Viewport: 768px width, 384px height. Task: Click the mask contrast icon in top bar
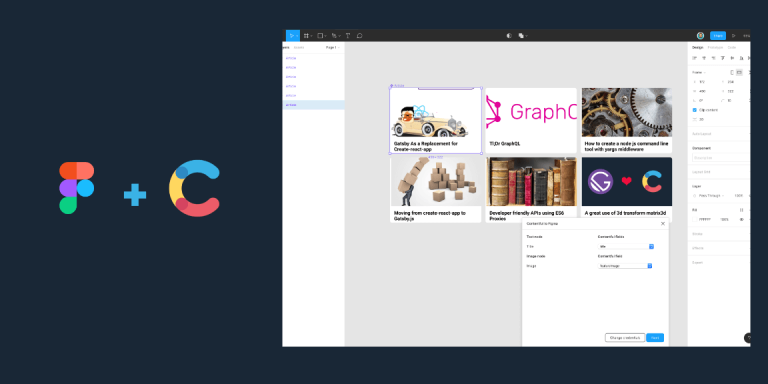tap(509, 36)
